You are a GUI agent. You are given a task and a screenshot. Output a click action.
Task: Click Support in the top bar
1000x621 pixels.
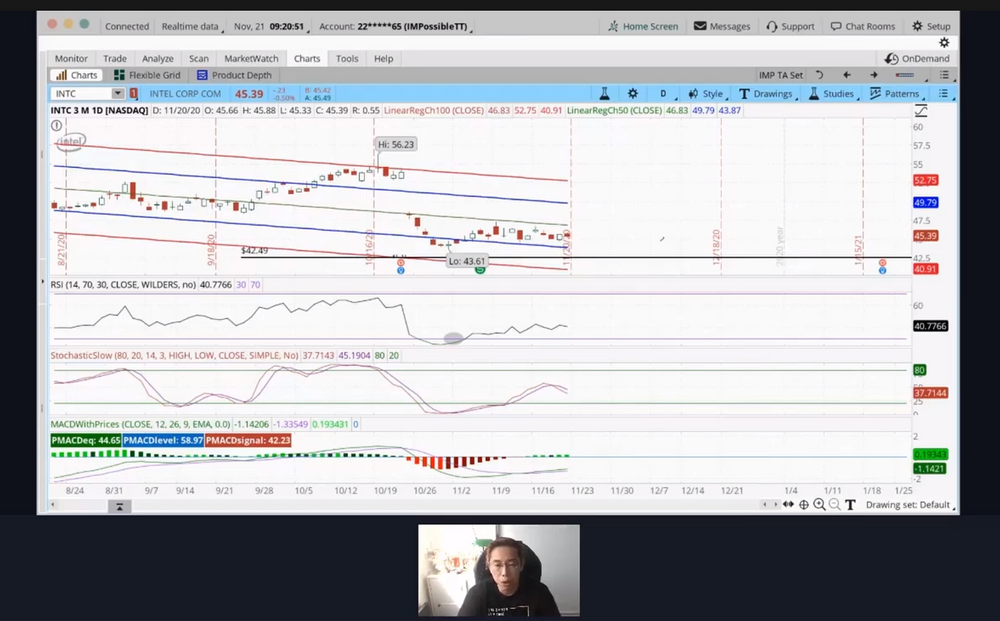coord(790,26)
